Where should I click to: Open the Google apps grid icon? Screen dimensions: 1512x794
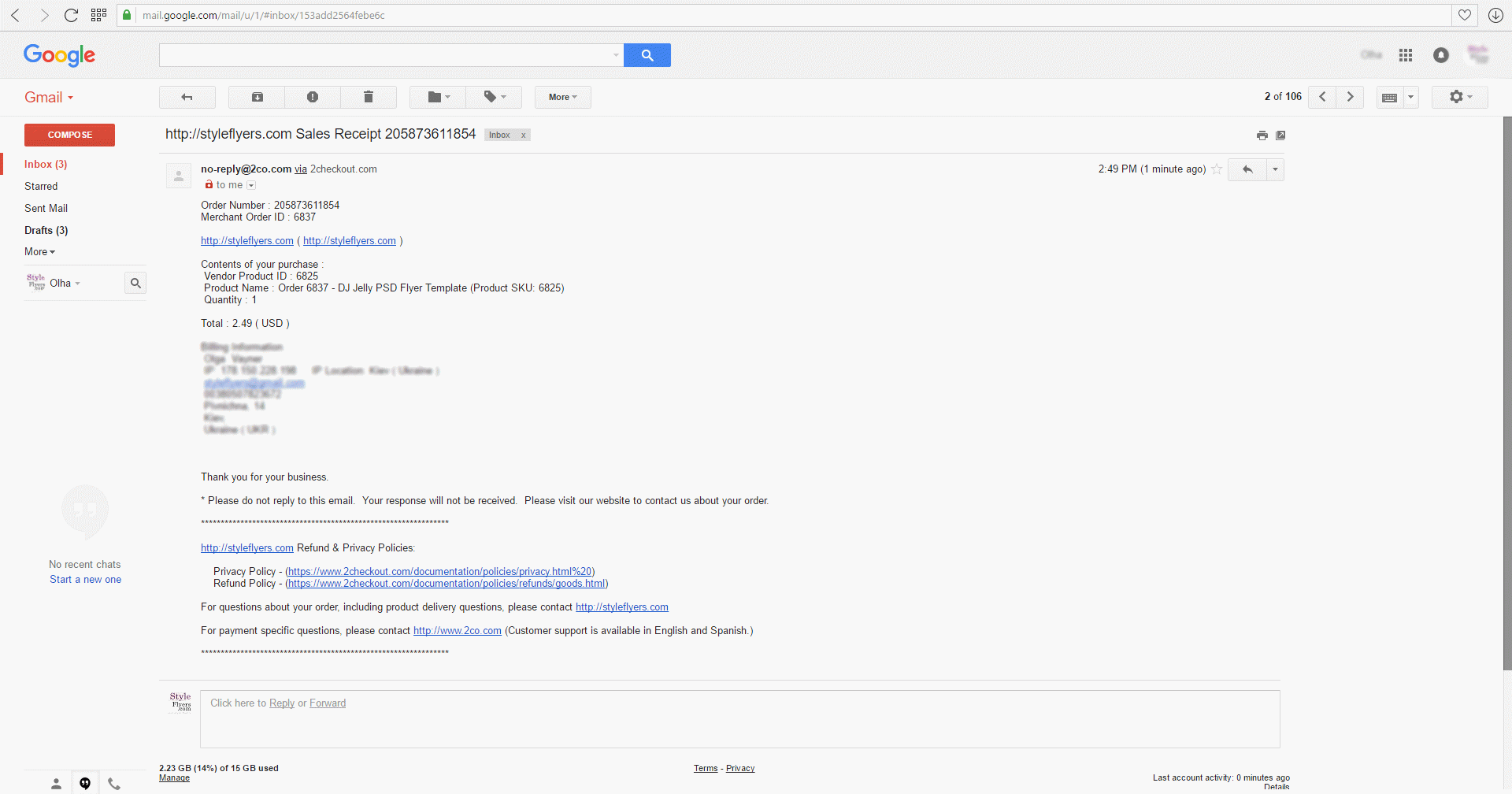(1406, 55)
